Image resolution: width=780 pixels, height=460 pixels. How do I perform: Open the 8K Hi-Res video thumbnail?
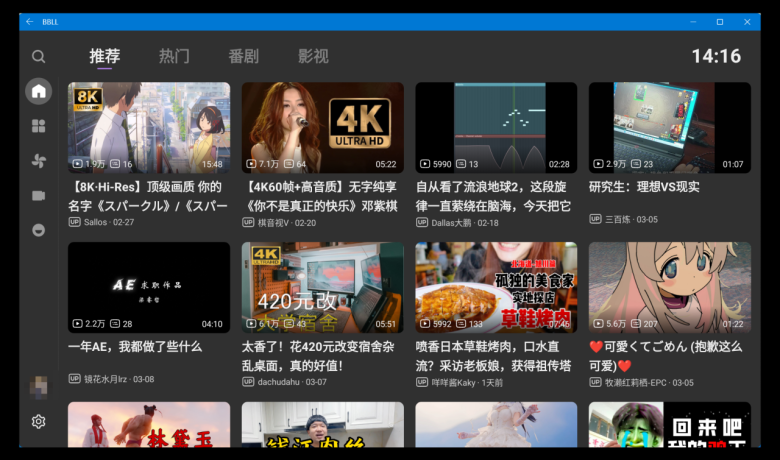click(x=148, y=127)
